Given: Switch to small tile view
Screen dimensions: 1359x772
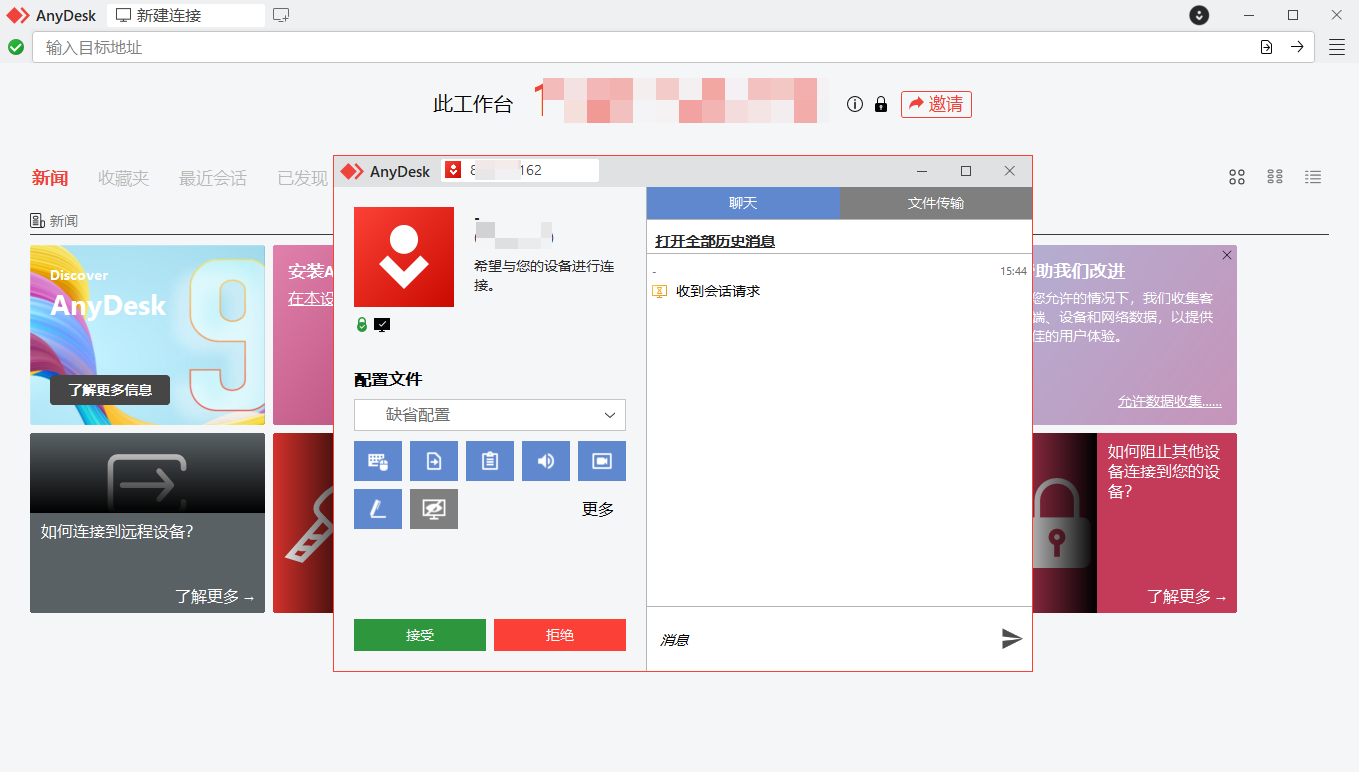Looking at the screenshot, I should (x=1275, y=177).
